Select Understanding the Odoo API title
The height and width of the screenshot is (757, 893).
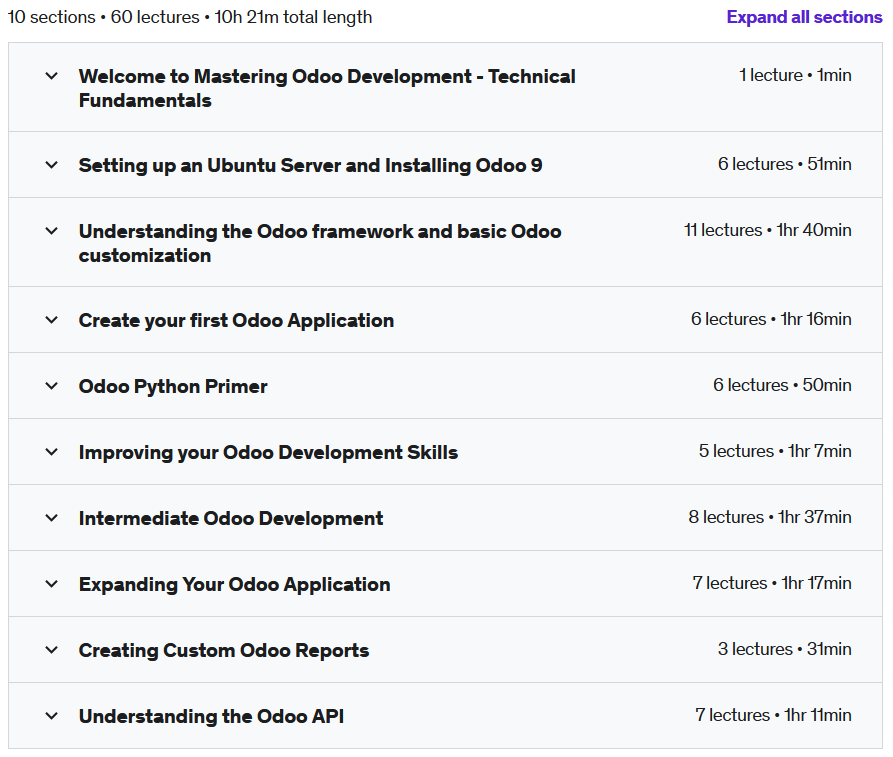pyautogui.click(x=211, y=717)
